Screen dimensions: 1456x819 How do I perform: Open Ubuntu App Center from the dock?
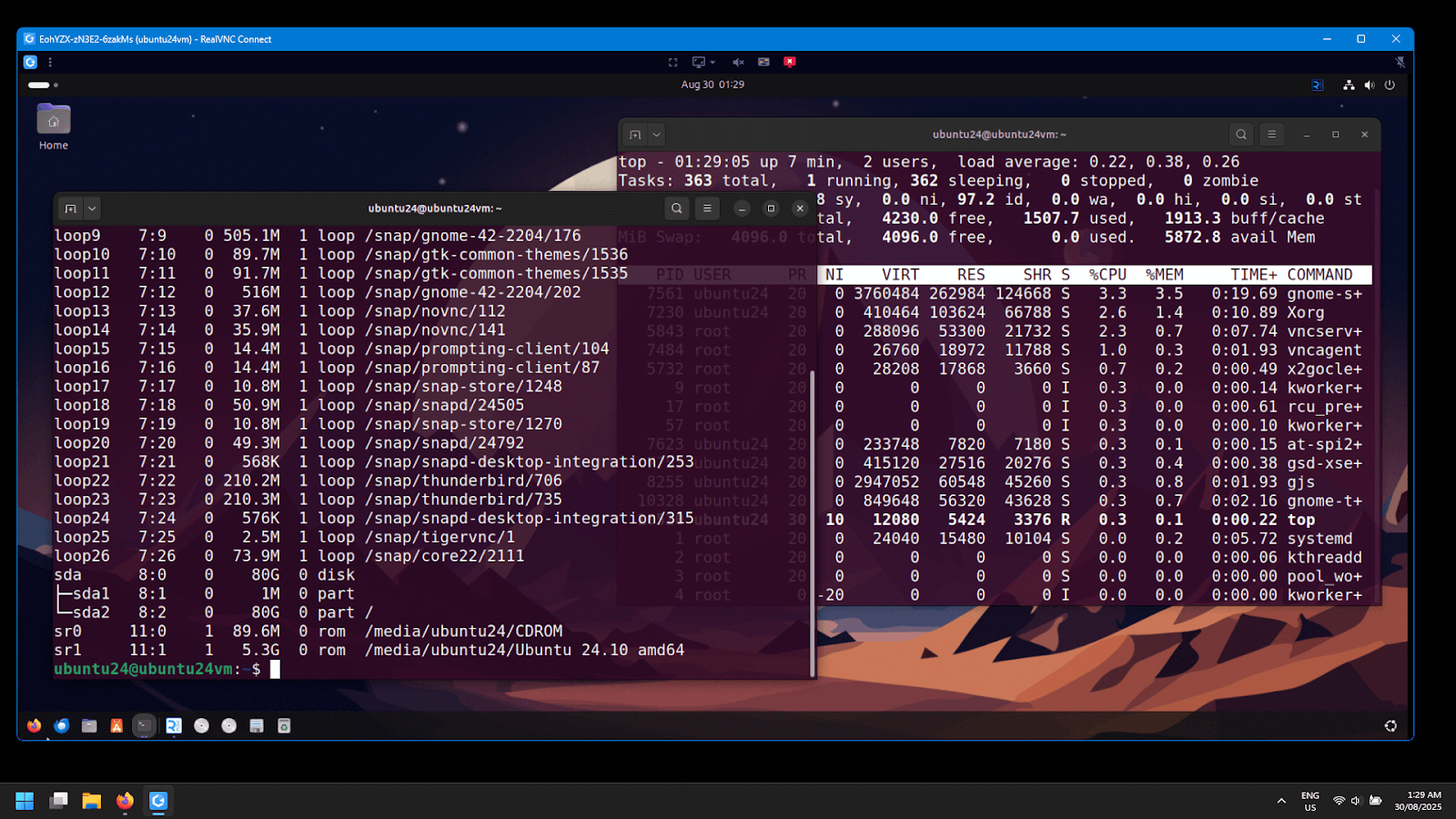tap(116, 725)
